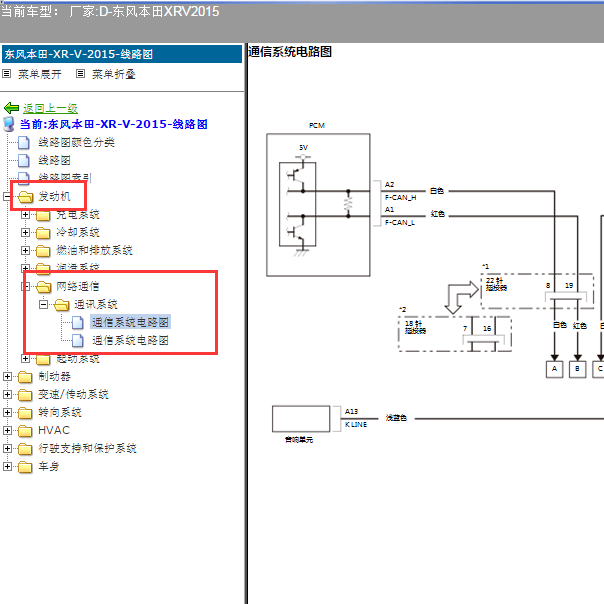Click connector box B in the diagram
The image size is (604, 604).
577,369
